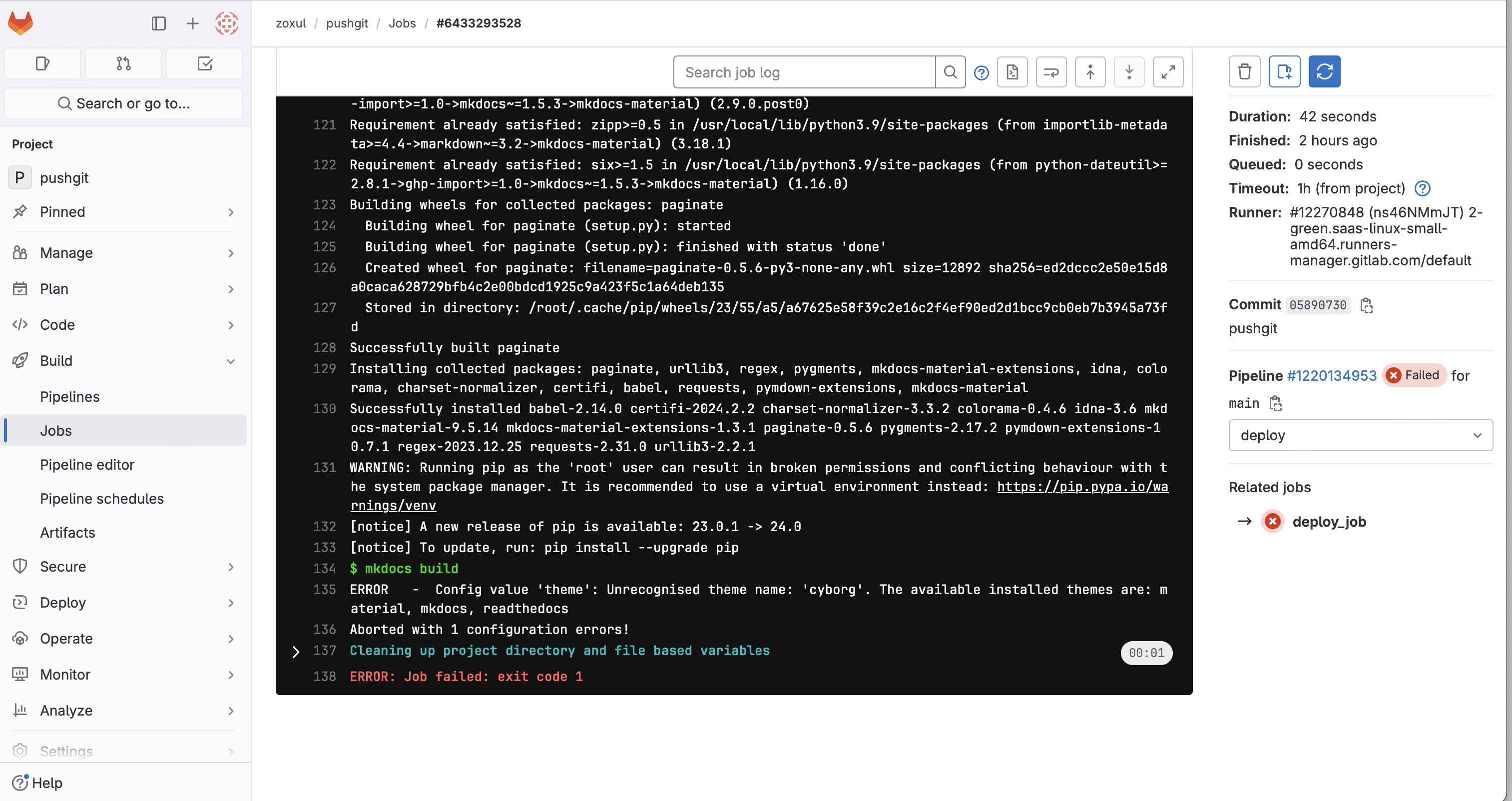Click the retry job button
The image size is (1512, 801).
(x=1324, y=71)
